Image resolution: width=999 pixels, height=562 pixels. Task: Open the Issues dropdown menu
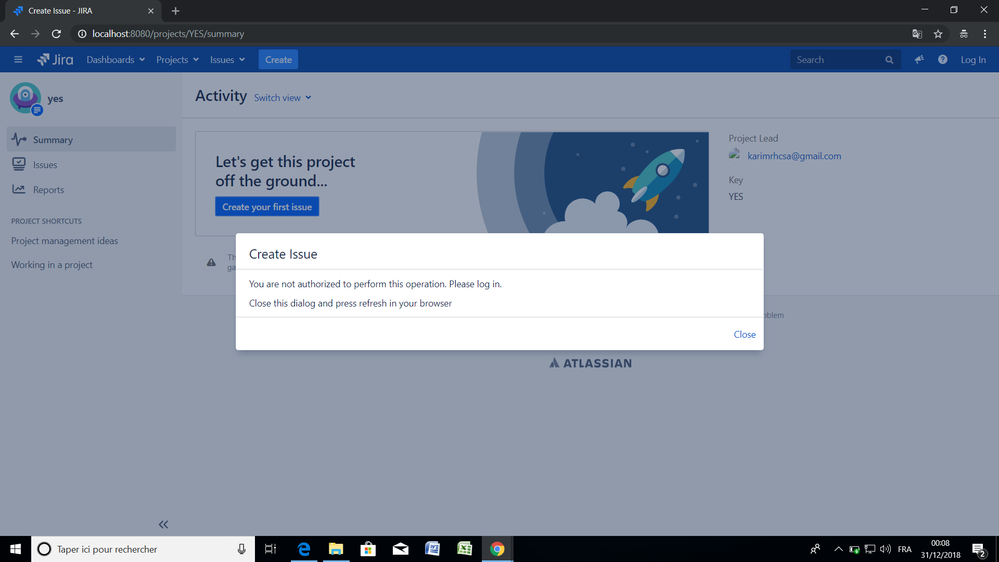tap(227, 59)
